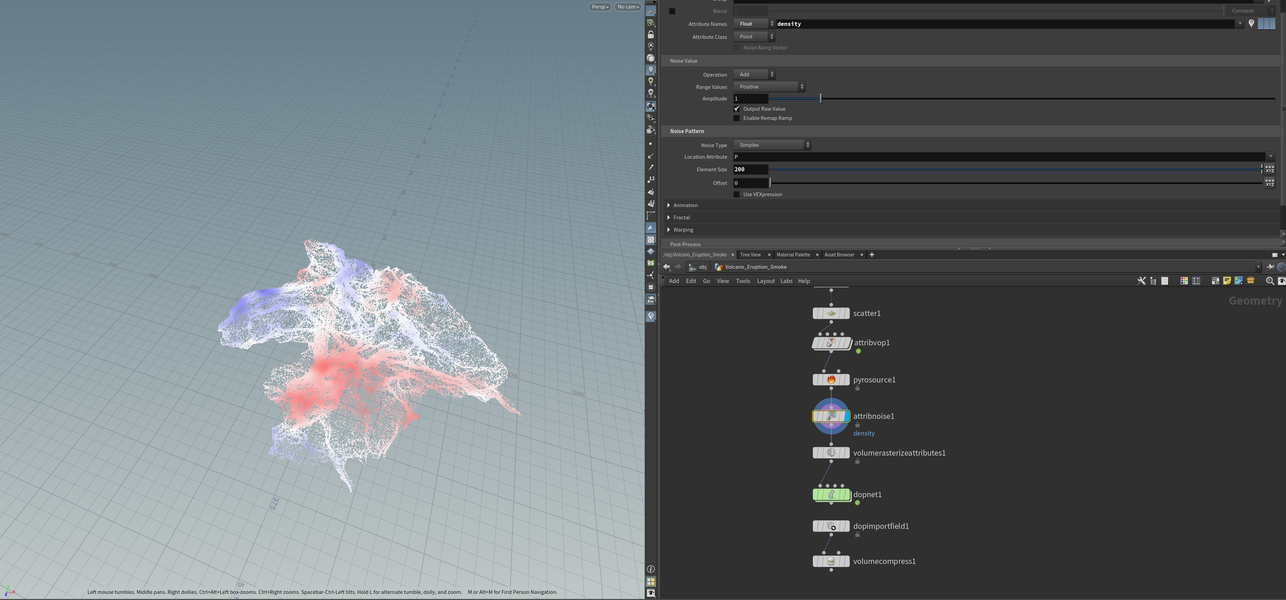This screenshot has height=600, width=1286.
Task: Toggle Noise Along Vector checkbox
Action: click(737, 47)
